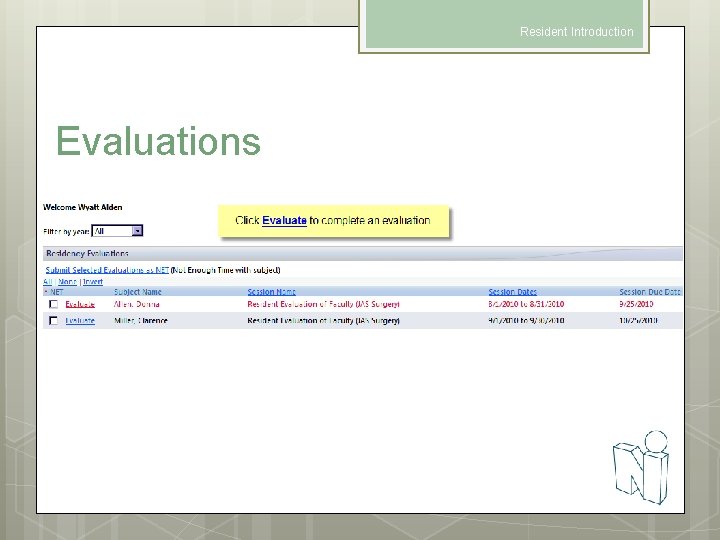Click session name in Miller, Clarence row
The height and width of the screenshot is (540, 720).
point(323,321)
